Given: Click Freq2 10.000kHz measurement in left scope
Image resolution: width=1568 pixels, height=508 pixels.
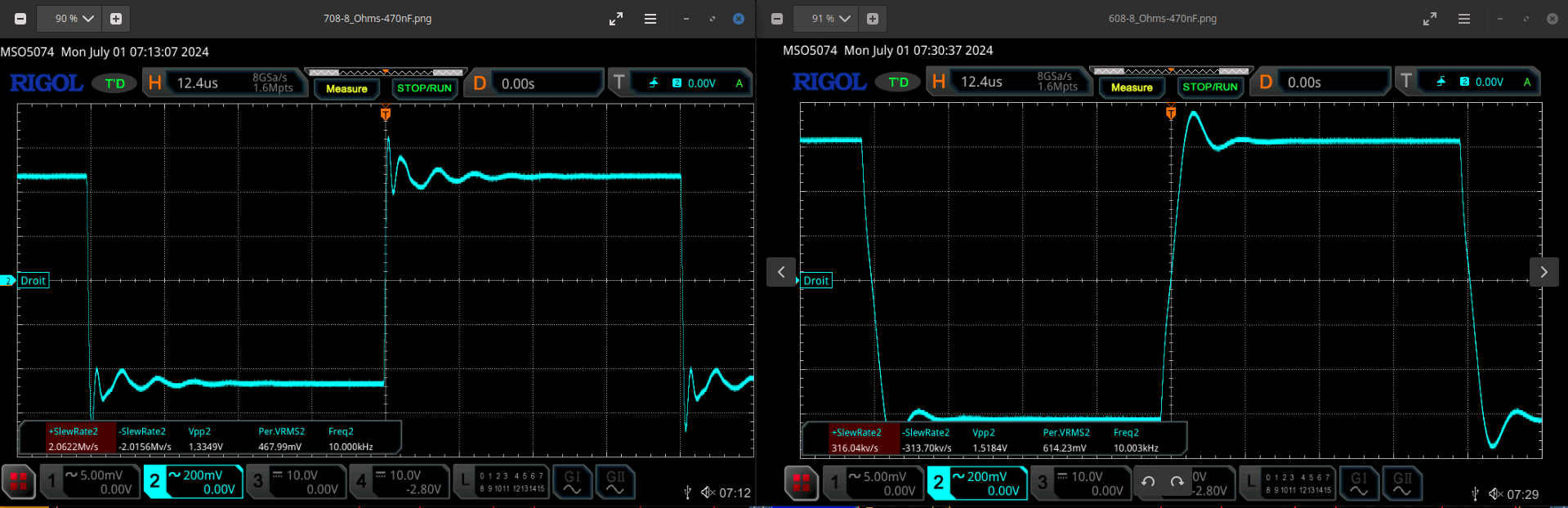Looking at the screenshot, I should point(351,439).
